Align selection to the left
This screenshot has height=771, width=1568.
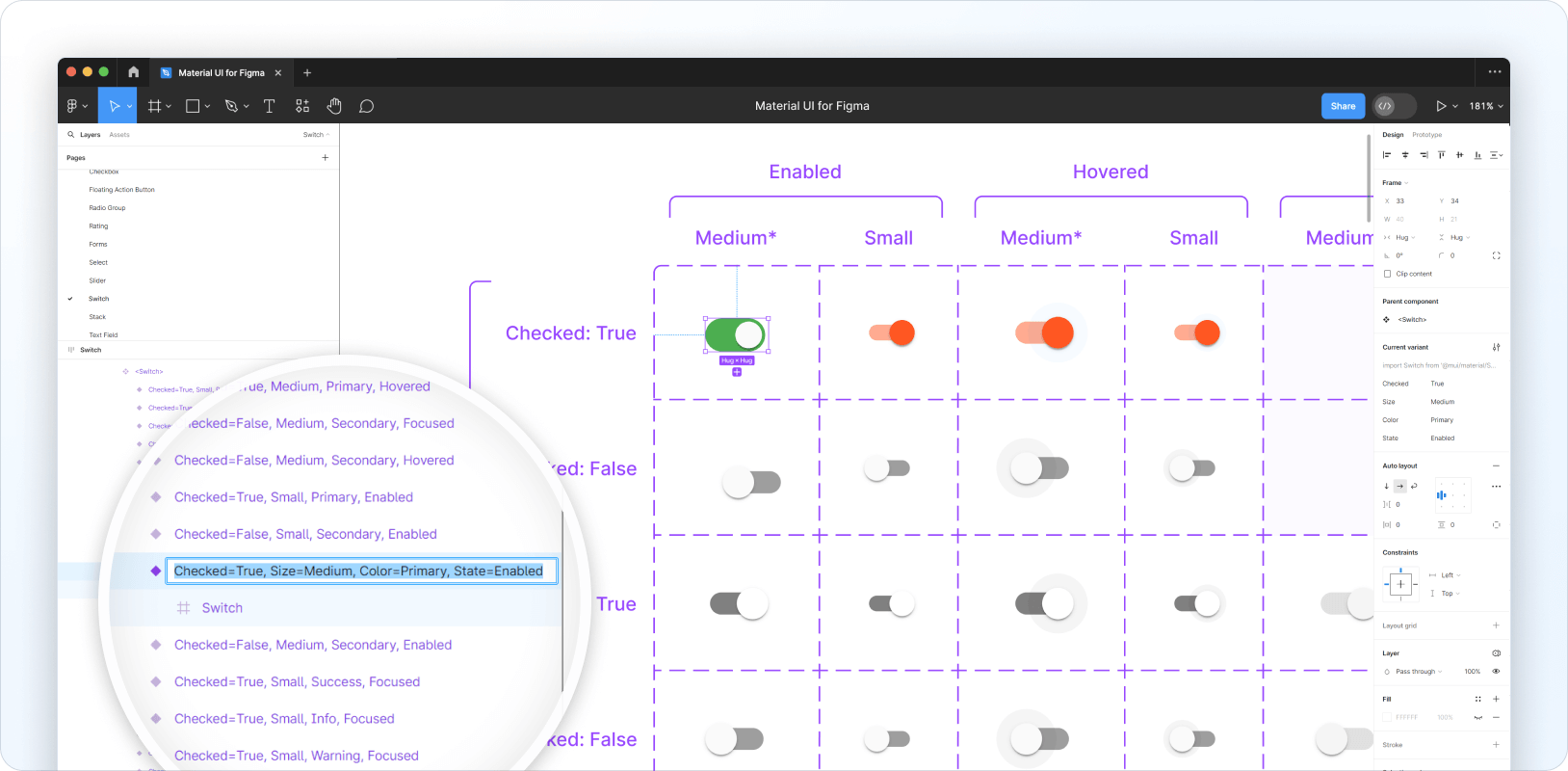(x=1387, y=155)
